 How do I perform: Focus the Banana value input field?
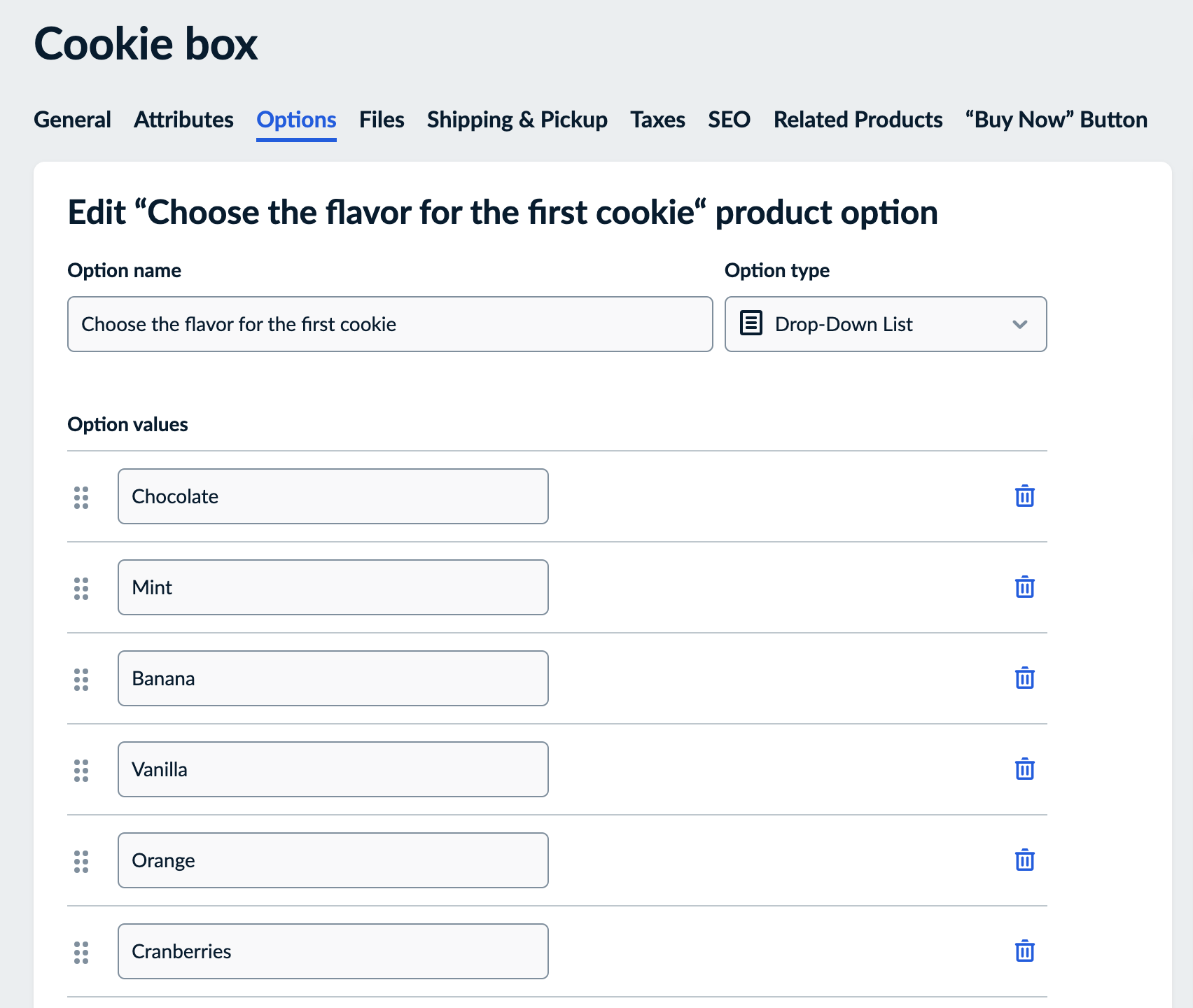[x=333, y=678]
